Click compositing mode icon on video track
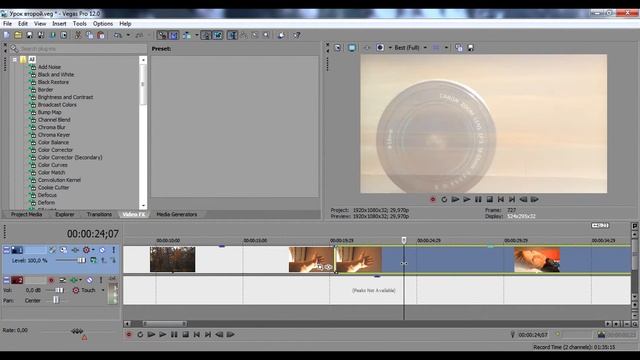Screen dimensions: 640x360 coord(93,260)
